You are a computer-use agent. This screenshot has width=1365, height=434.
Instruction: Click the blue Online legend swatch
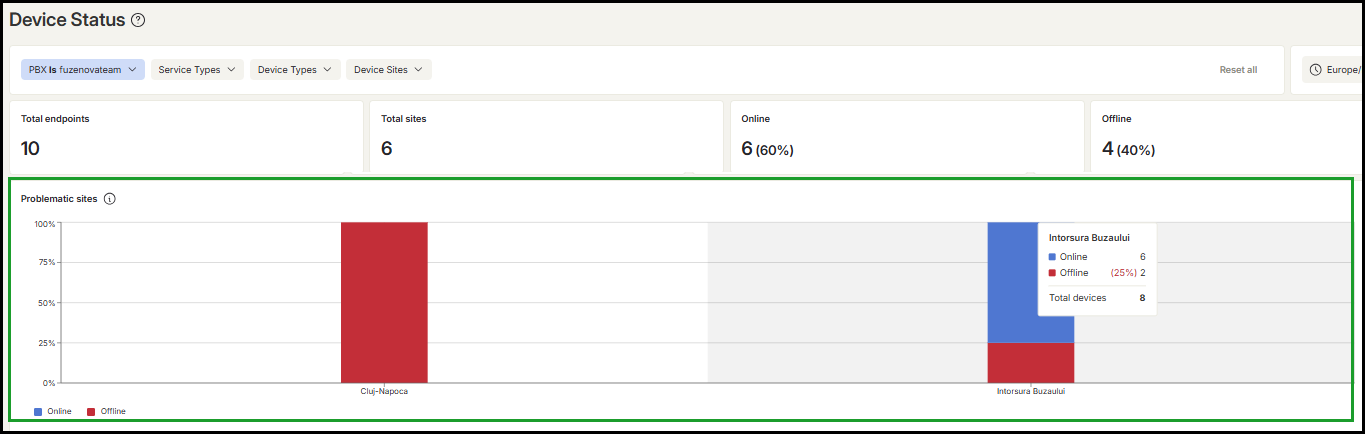tap(38, 411)
